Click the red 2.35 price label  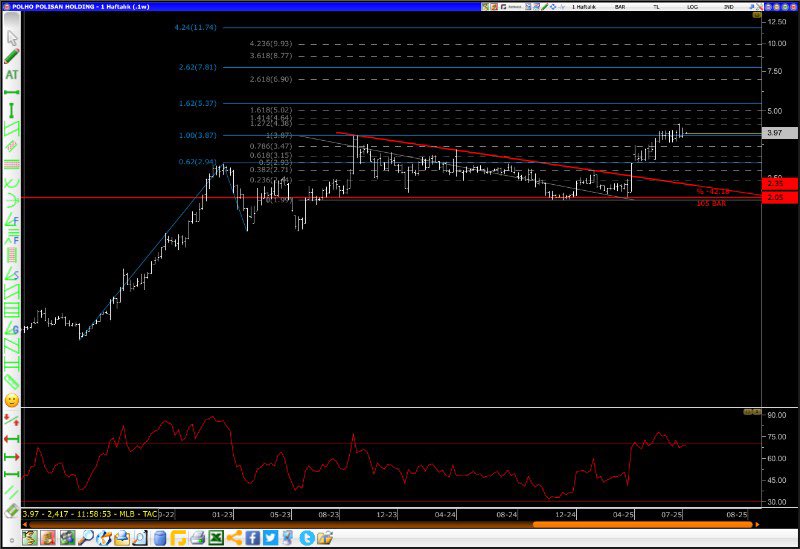pos(779,184)
